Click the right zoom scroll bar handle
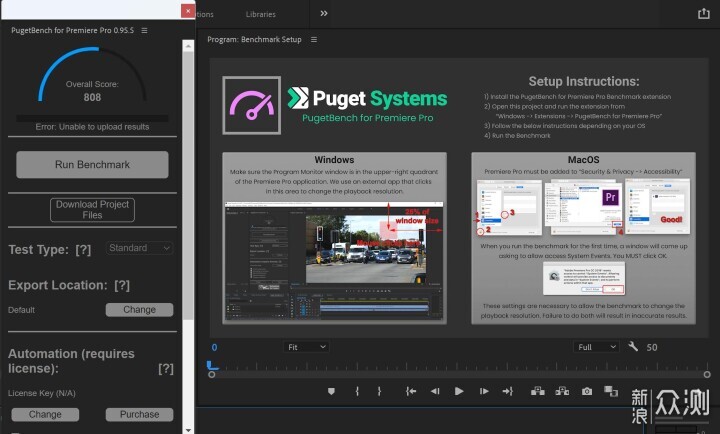The width and height of the screenshot is (720, 434). click(x=707, y=375)
